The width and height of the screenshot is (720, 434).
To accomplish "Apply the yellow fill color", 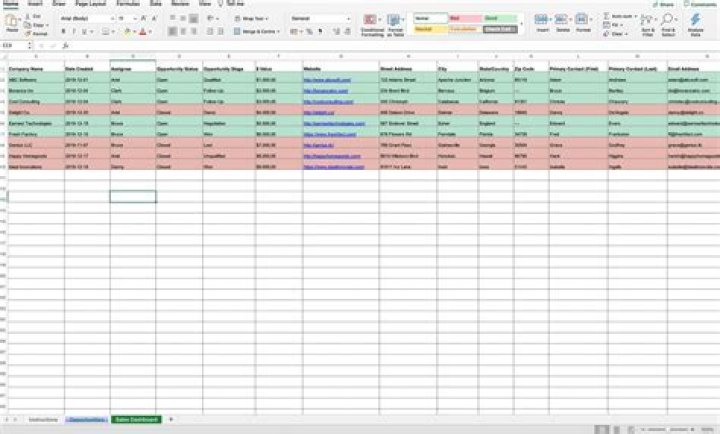I will (127, 32).
